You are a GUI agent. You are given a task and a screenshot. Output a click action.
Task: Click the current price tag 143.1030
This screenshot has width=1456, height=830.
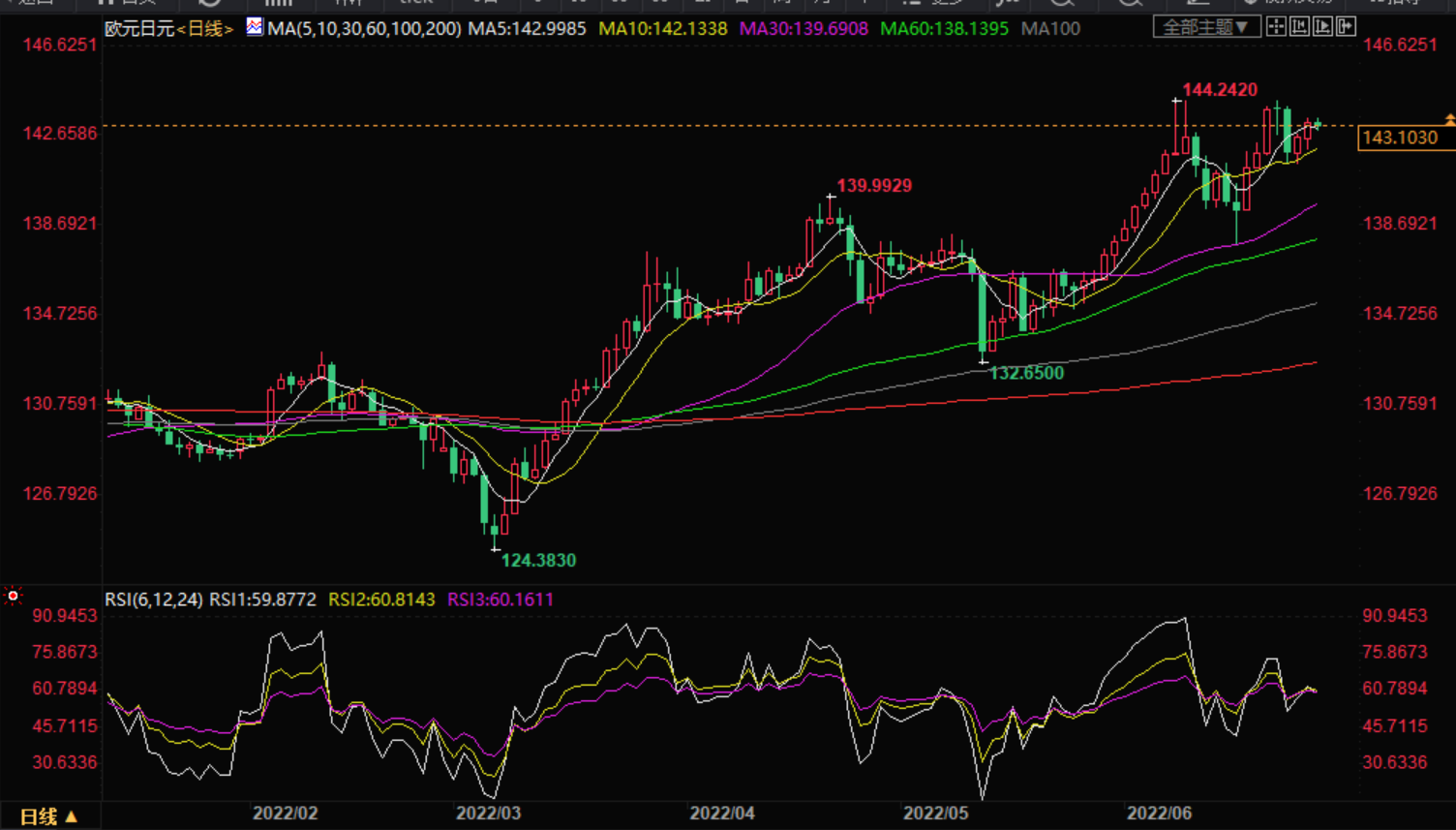(1400, 138)
